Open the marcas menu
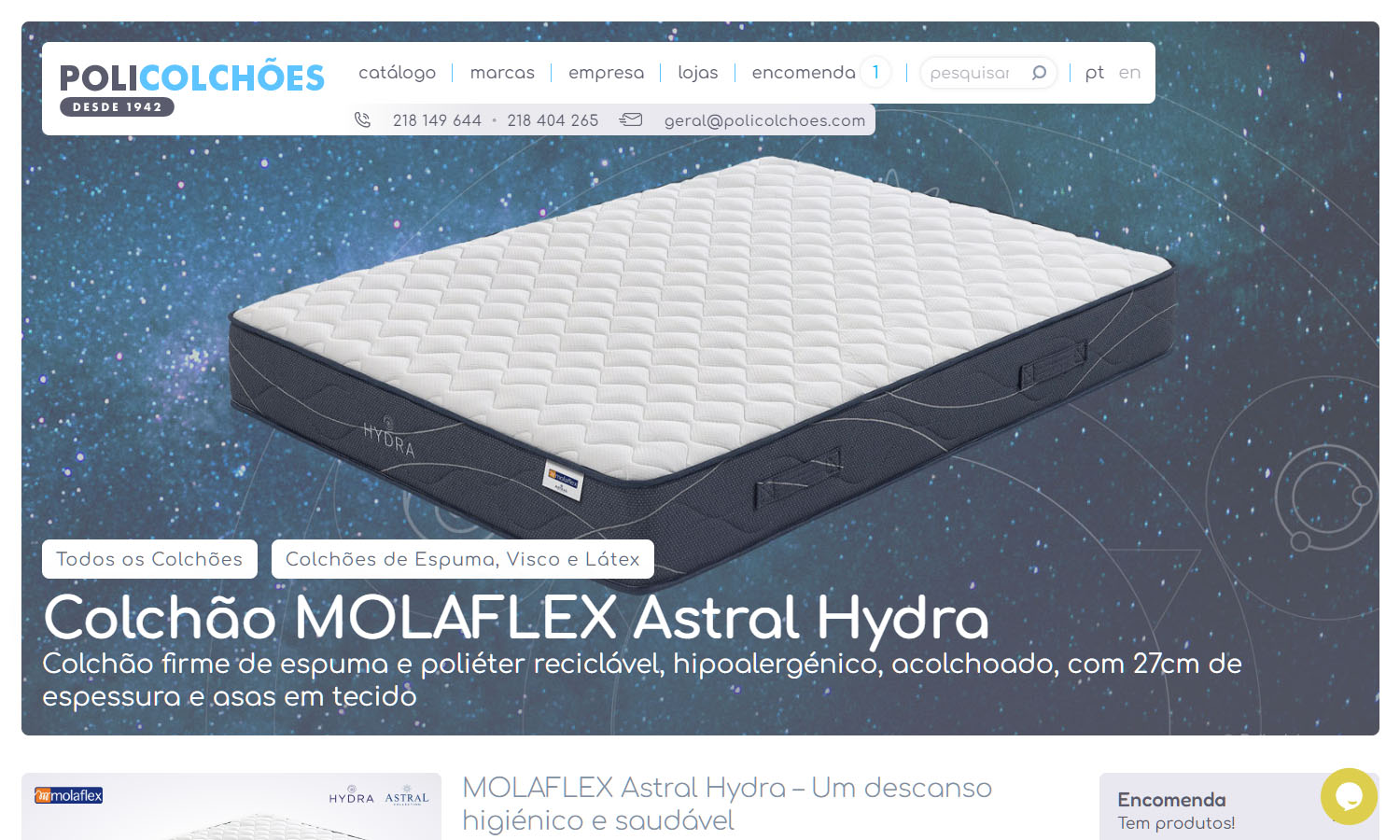Screen dimensions: 1400x840 pyautogui.click(x=502, y=73)
